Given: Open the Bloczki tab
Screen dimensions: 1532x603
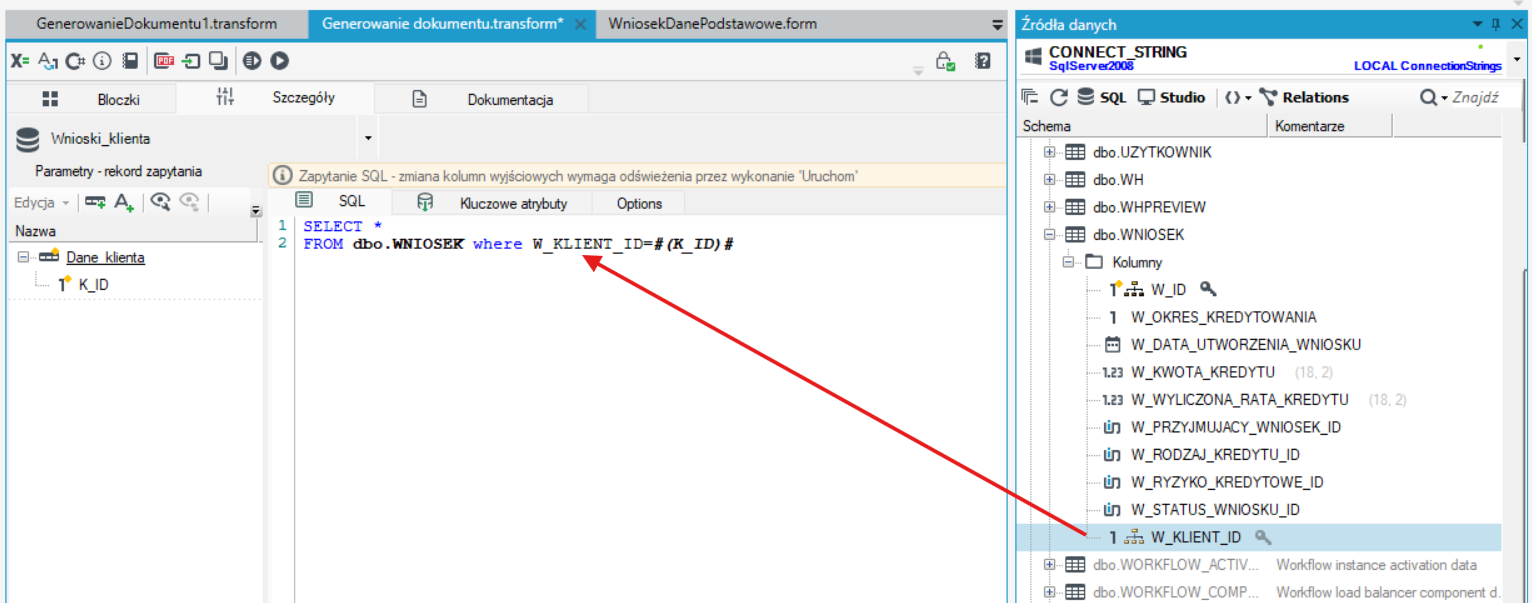Looking at the screenshot, I should (x=91, y=99).
